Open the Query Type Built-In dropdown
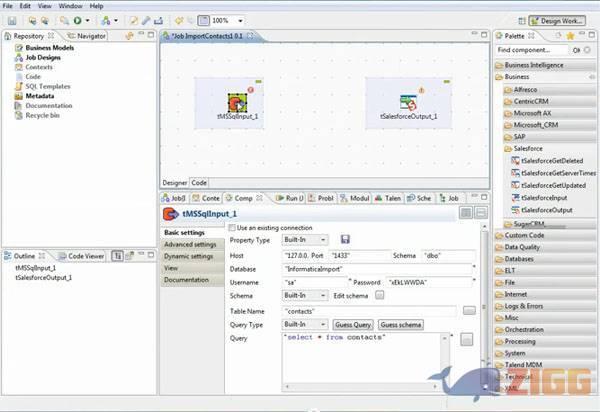The height and width of the screenshot is (412, 600). click(305, 324)
